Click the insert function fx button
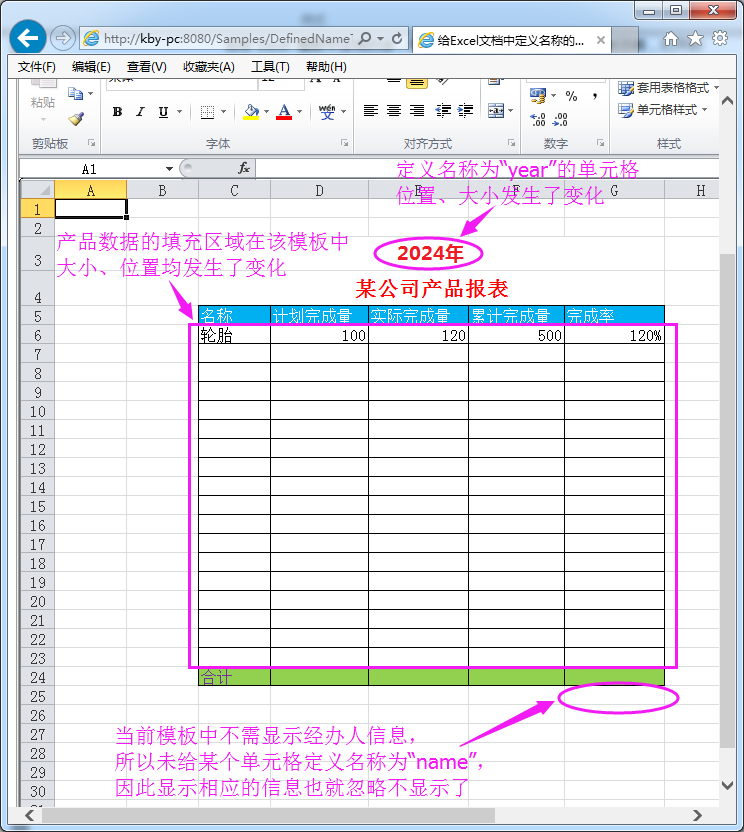 (243, 169)
